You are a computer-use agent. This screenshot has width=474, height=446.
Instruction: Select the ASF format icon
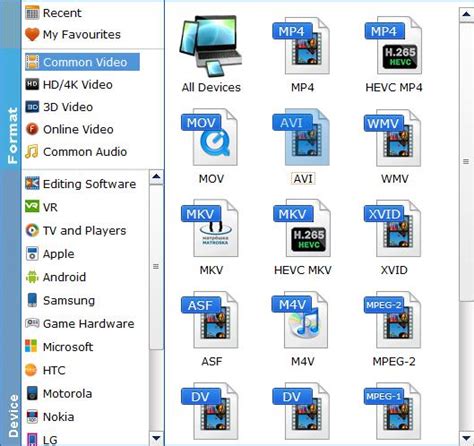(210, 320)
